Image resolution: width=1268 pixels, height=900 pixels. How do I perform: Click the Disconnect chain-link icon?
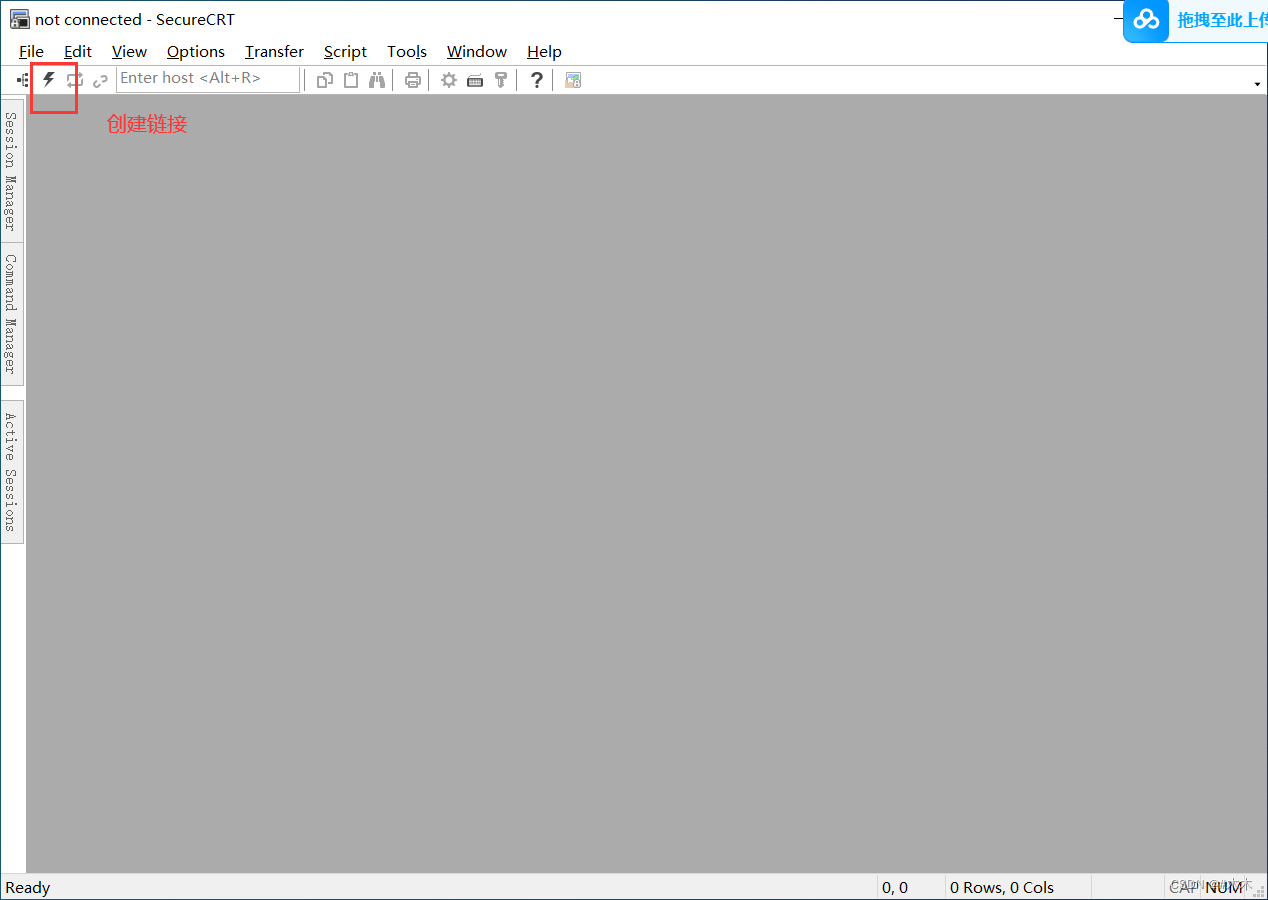coord(100,80)
